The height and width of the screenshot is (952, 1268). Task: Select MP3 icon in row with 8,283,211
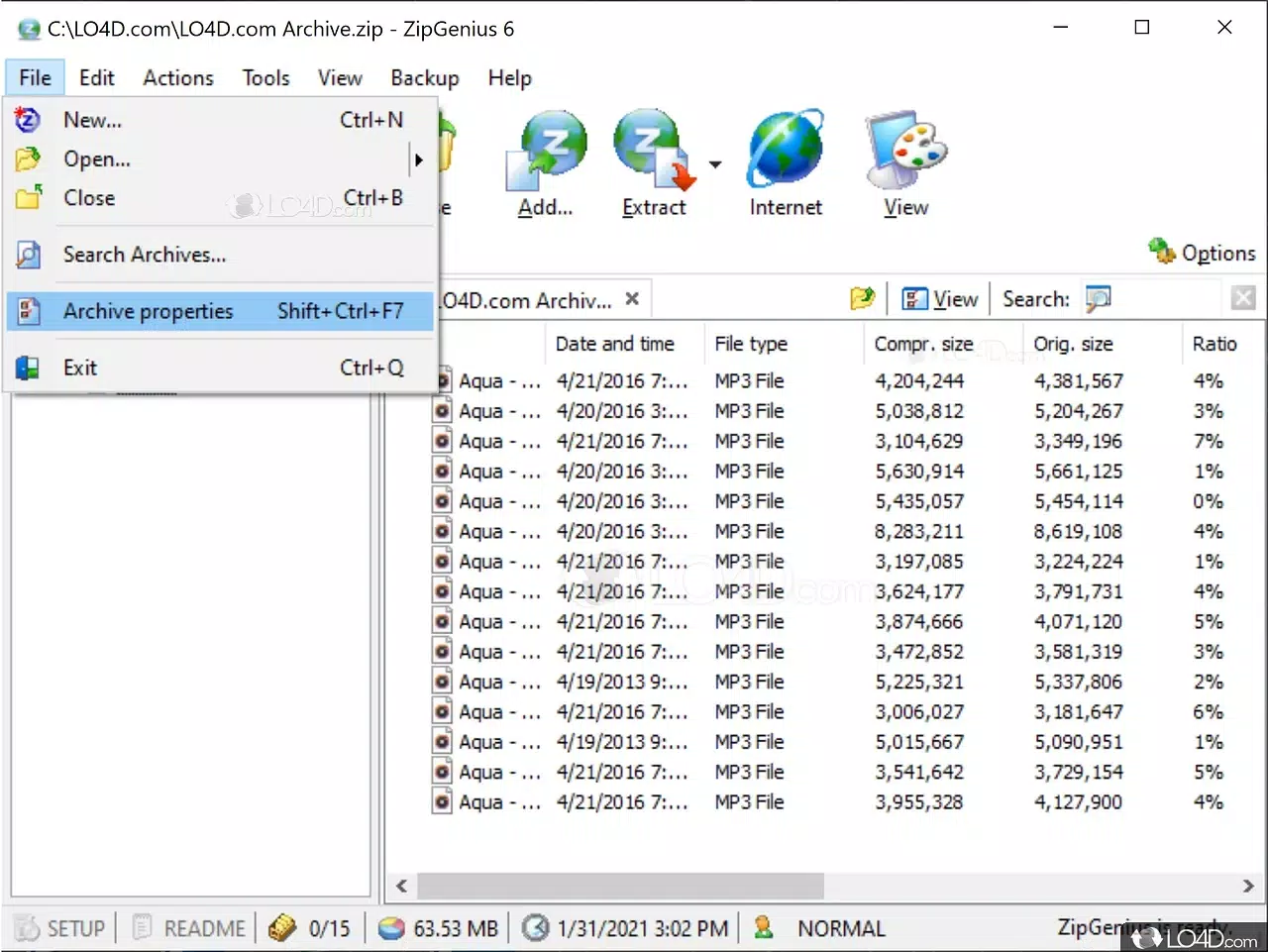click(443, 531)
